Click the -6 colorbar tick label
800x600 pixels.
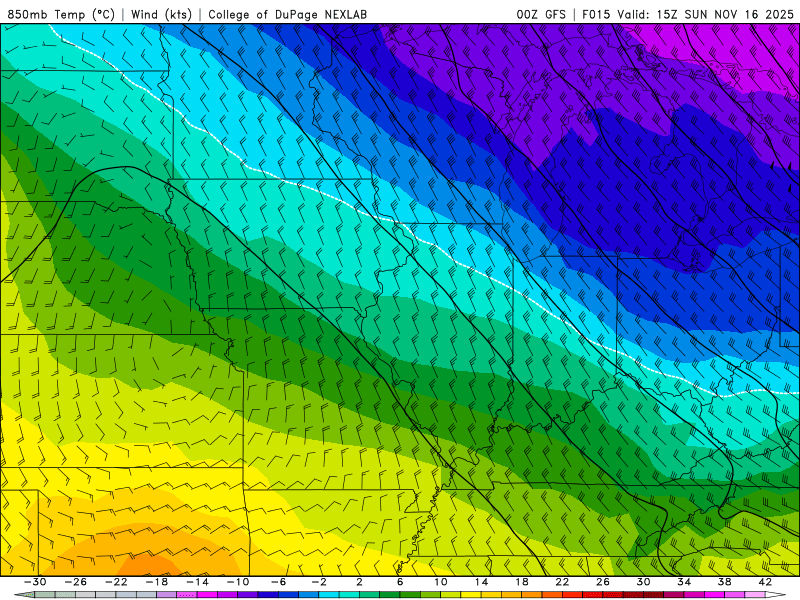pos(279,582)
